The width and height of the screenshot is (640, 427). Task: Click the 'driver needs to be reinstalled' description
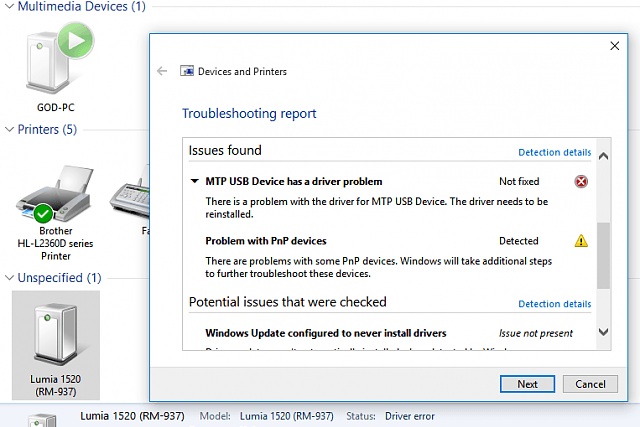(x=376, y=207)
